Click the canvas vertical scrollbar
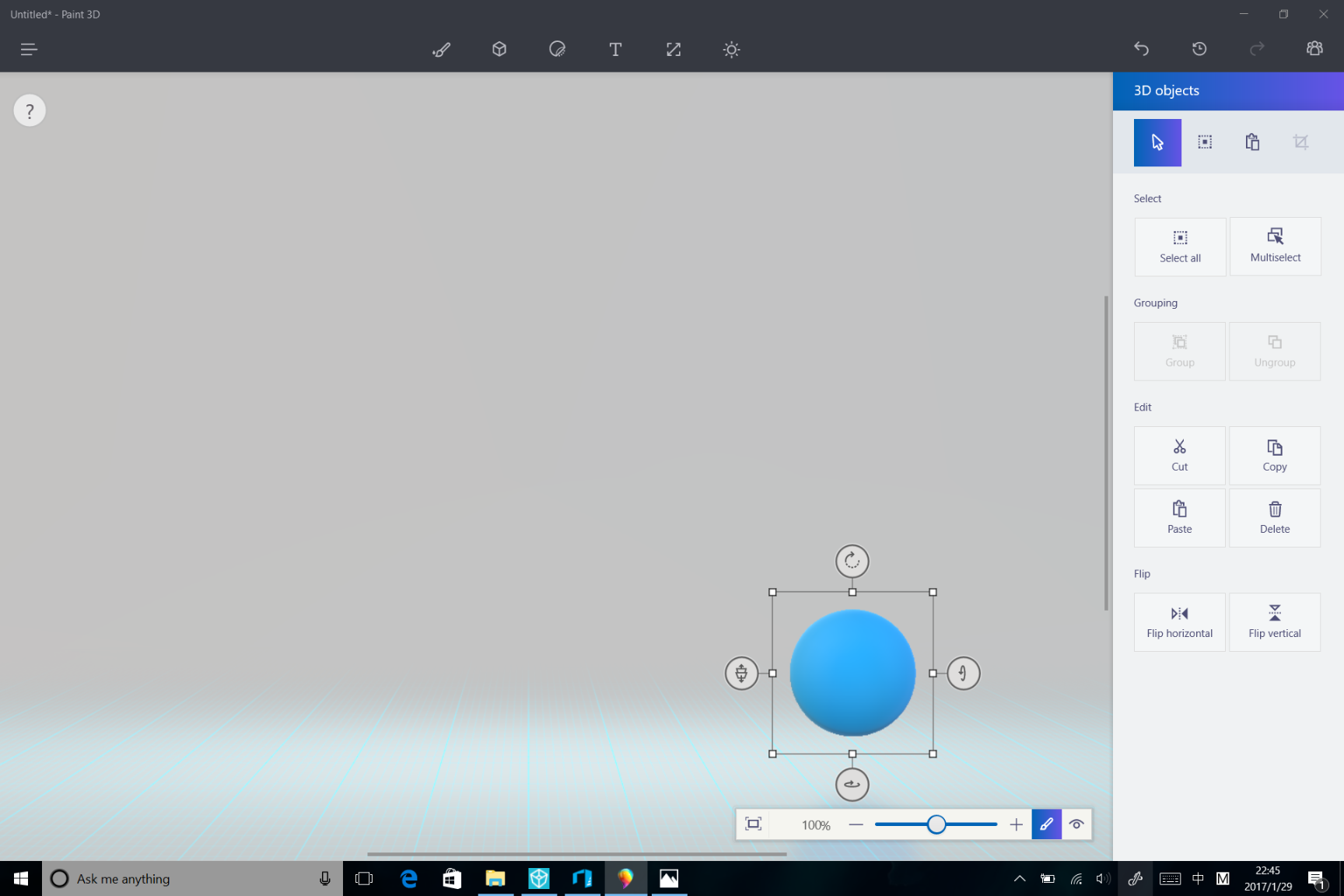Screen dimensions: 1344x896 (1106, 453)
